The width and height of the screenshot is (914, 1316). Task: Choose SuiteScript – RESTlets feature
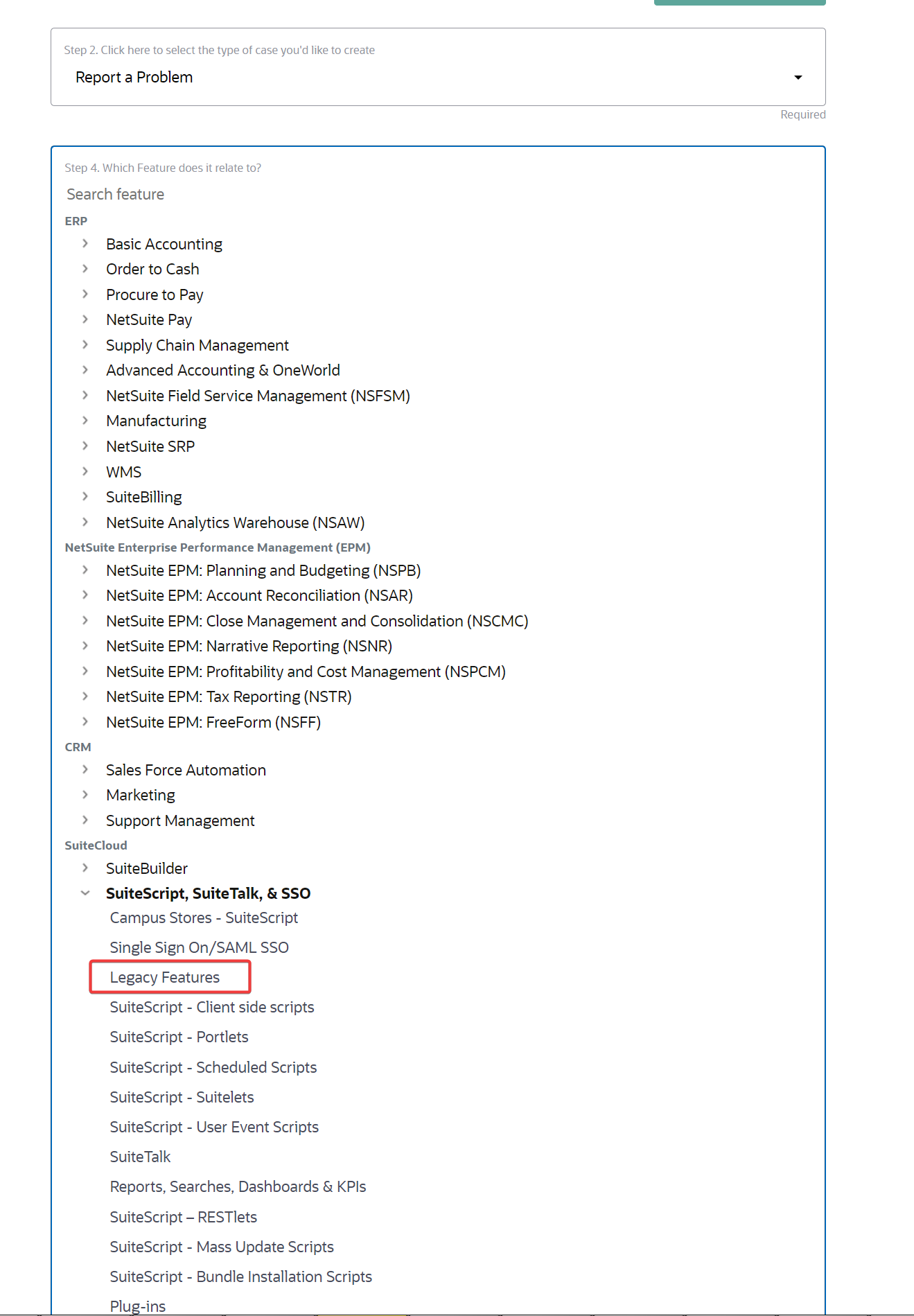184,1217
